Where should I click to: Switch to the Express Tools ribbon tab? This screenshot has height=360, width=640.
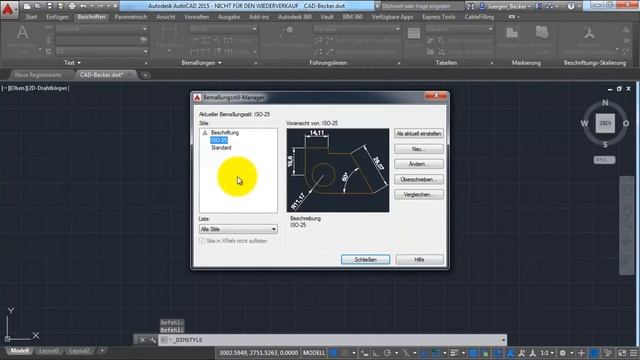(439, 17)
